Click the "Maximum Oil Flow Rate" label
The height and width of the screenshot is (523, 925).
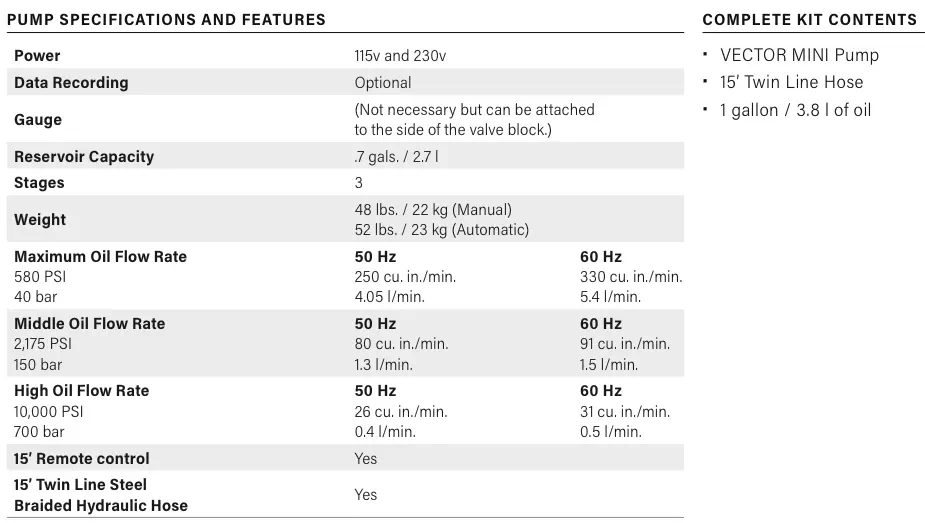100,256
